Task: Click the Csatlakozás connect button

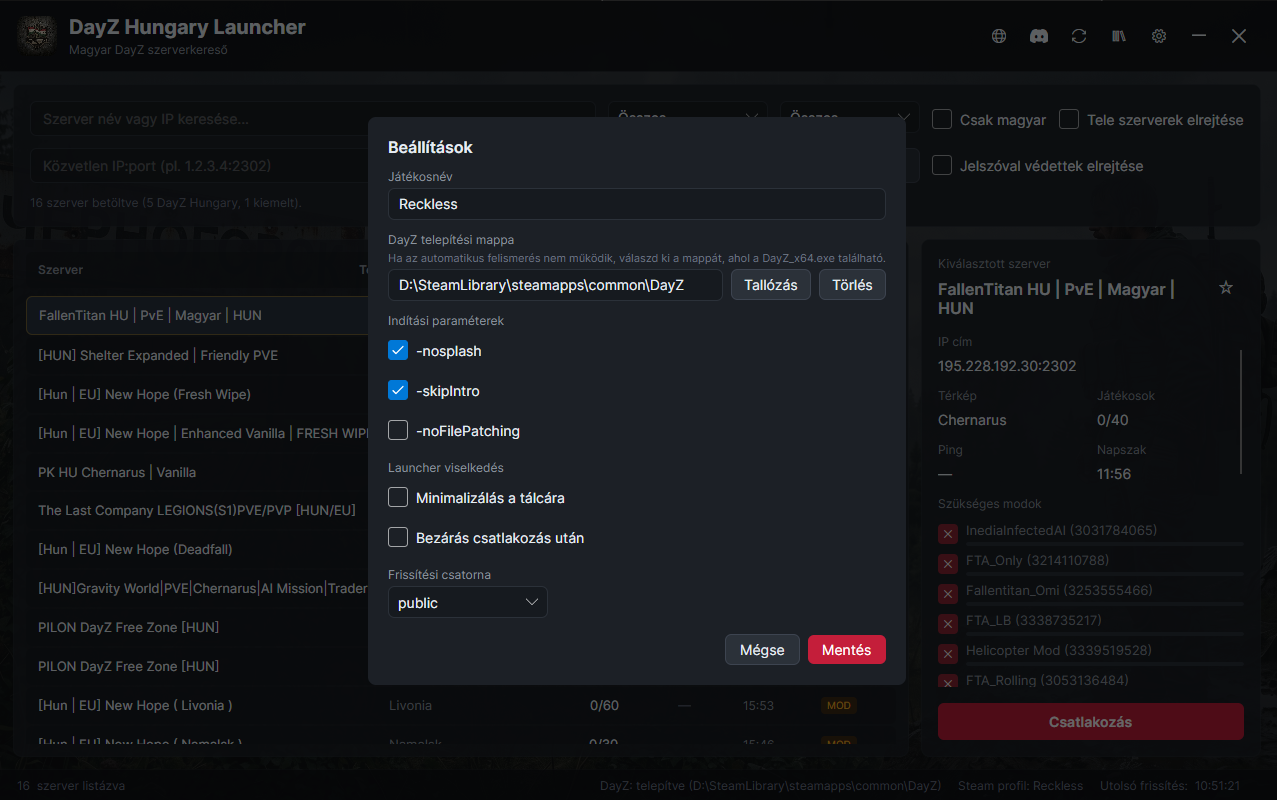Action: coord(1090,722)
